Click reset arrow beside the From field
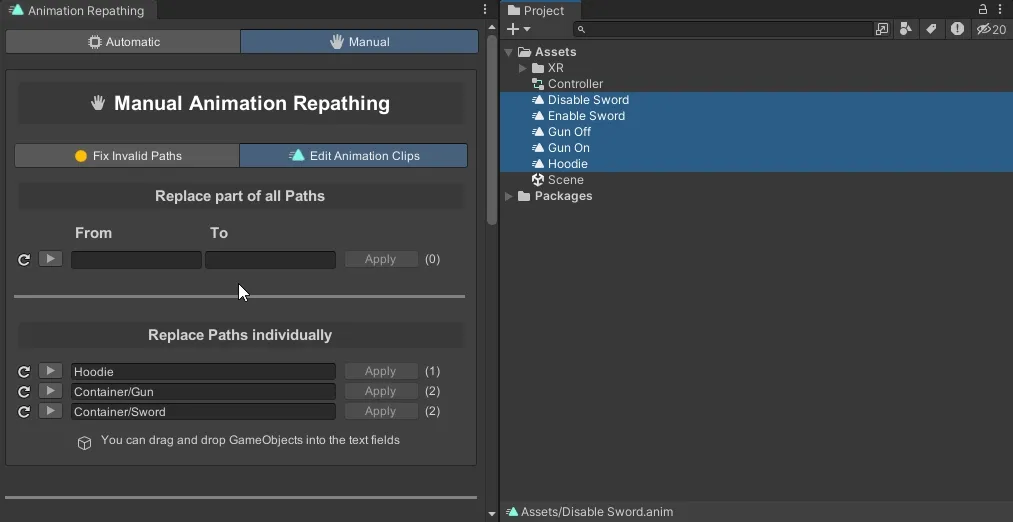Viewport: 1013px width, 522px height. 24,260
